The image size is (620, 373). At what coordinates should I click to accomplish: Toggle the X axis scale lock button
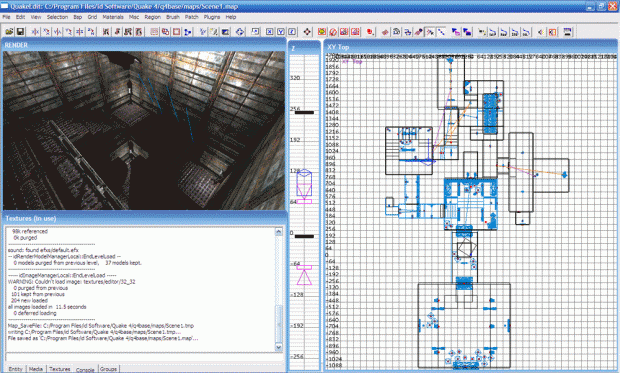(270, 32)
